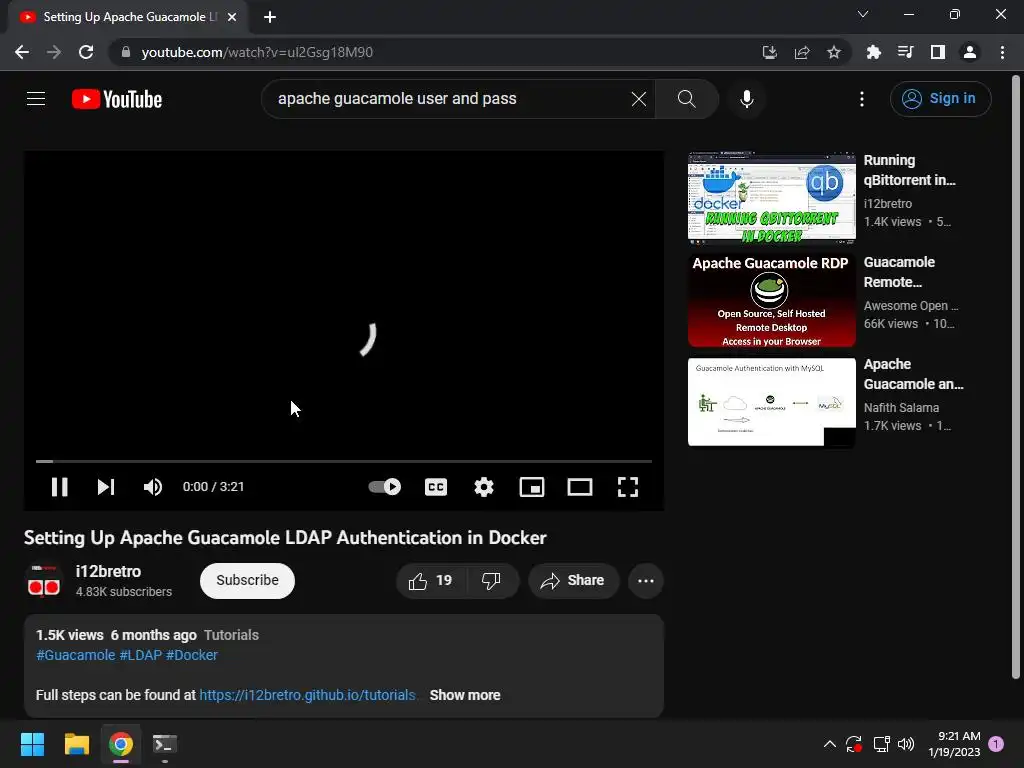Open the #LDAP hashtag
1024x768 pixels.
click(140, 655)
